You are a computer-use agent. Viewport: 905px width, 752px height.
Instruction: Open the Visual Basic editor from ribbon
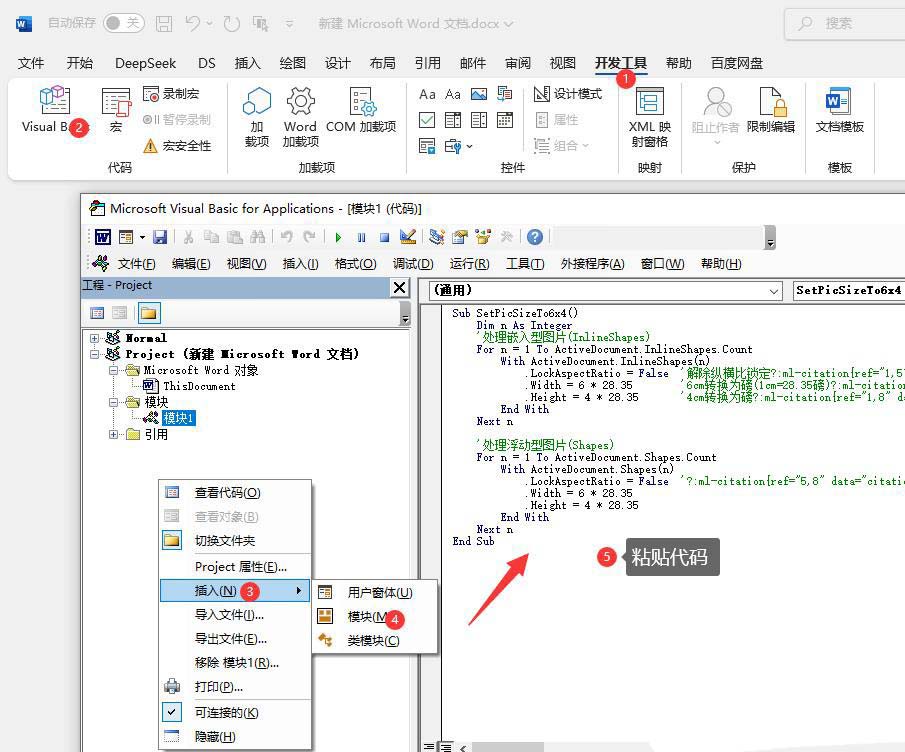click(x=55, y=110)
